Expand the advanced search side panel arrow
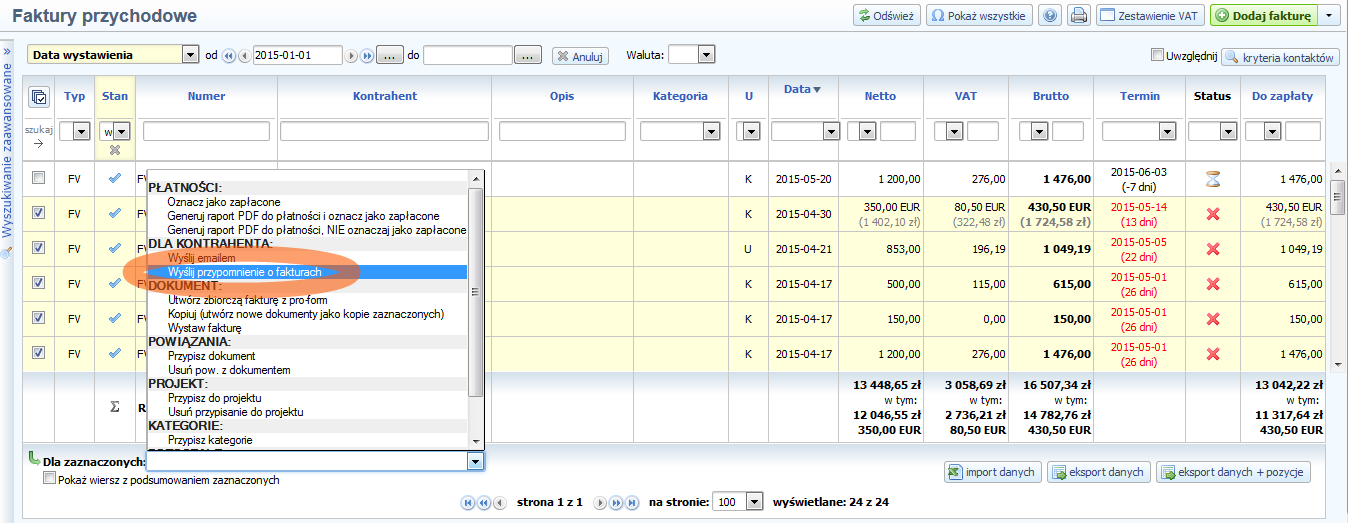This screenshot has width=1348, height=523. (x=7, y=49)
